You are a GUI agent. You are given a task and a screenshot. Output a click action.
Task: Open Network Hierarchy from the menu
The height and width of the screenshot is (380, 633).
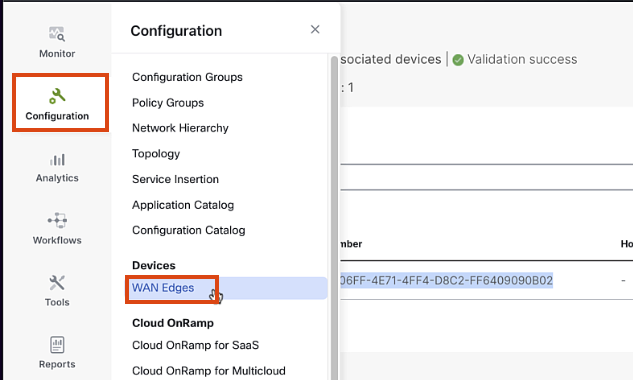(x=180, y=128)
